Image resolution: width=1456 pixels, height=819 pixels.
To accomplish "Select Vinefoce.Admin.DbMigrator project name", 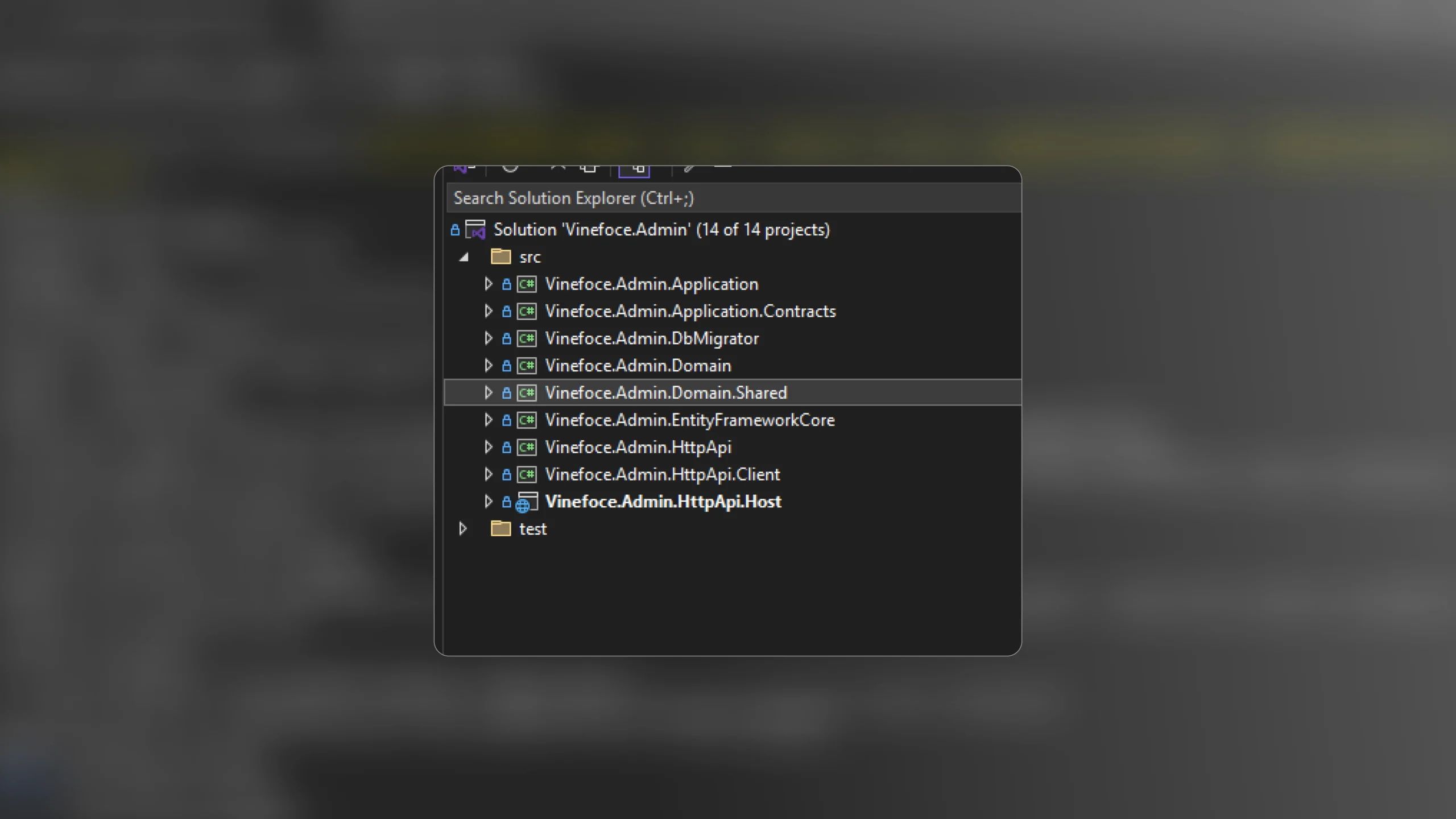I will coord(652,339).
